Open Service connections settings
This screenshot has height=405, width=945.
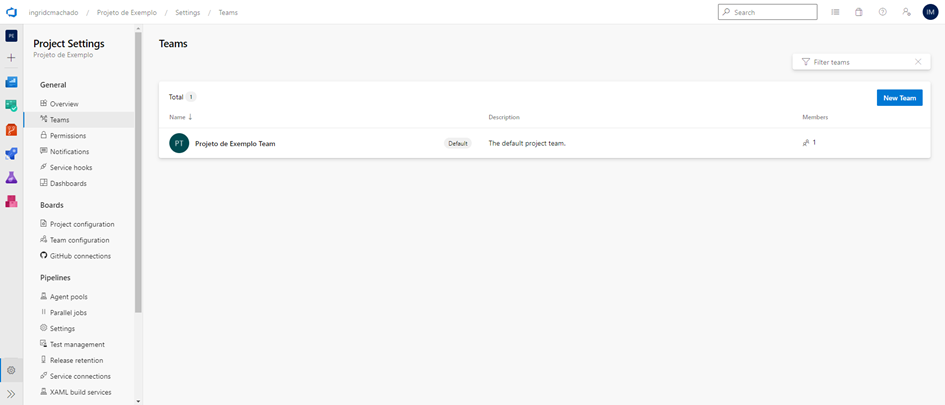(x=79, y=376)
